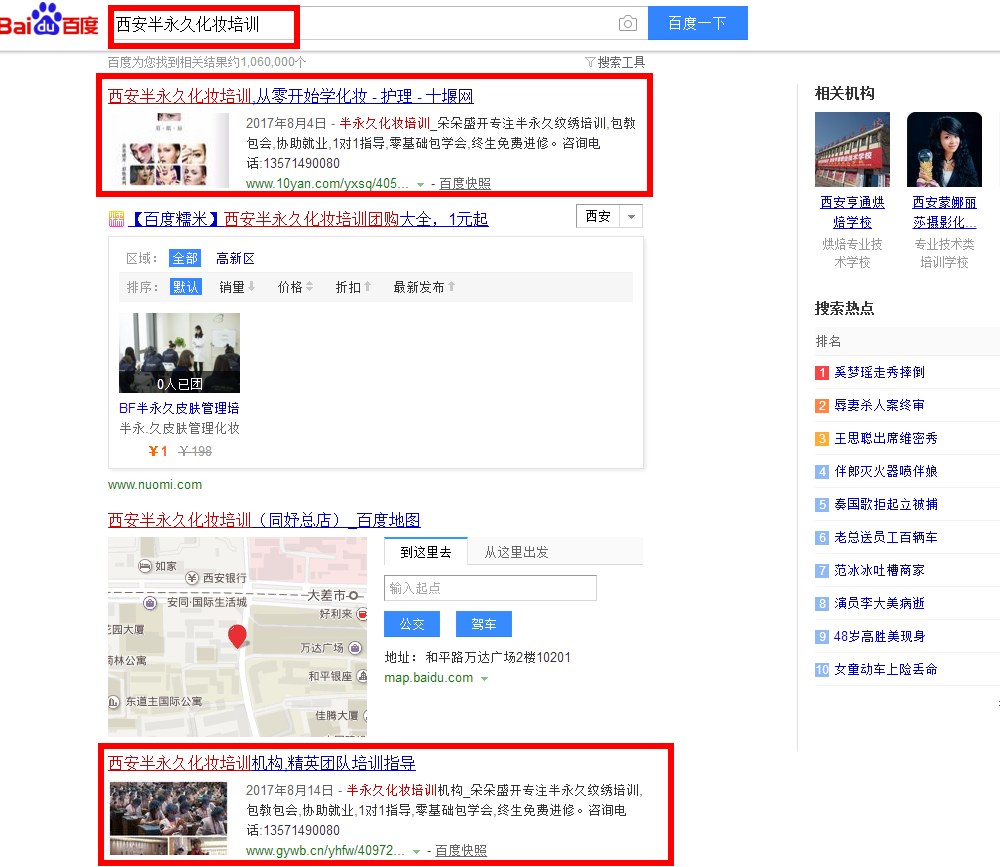Open hot search 辱妻杀人案终审
Image resolution: width=1000 pixels, height=867 pixels.
[x=879, y=406]
